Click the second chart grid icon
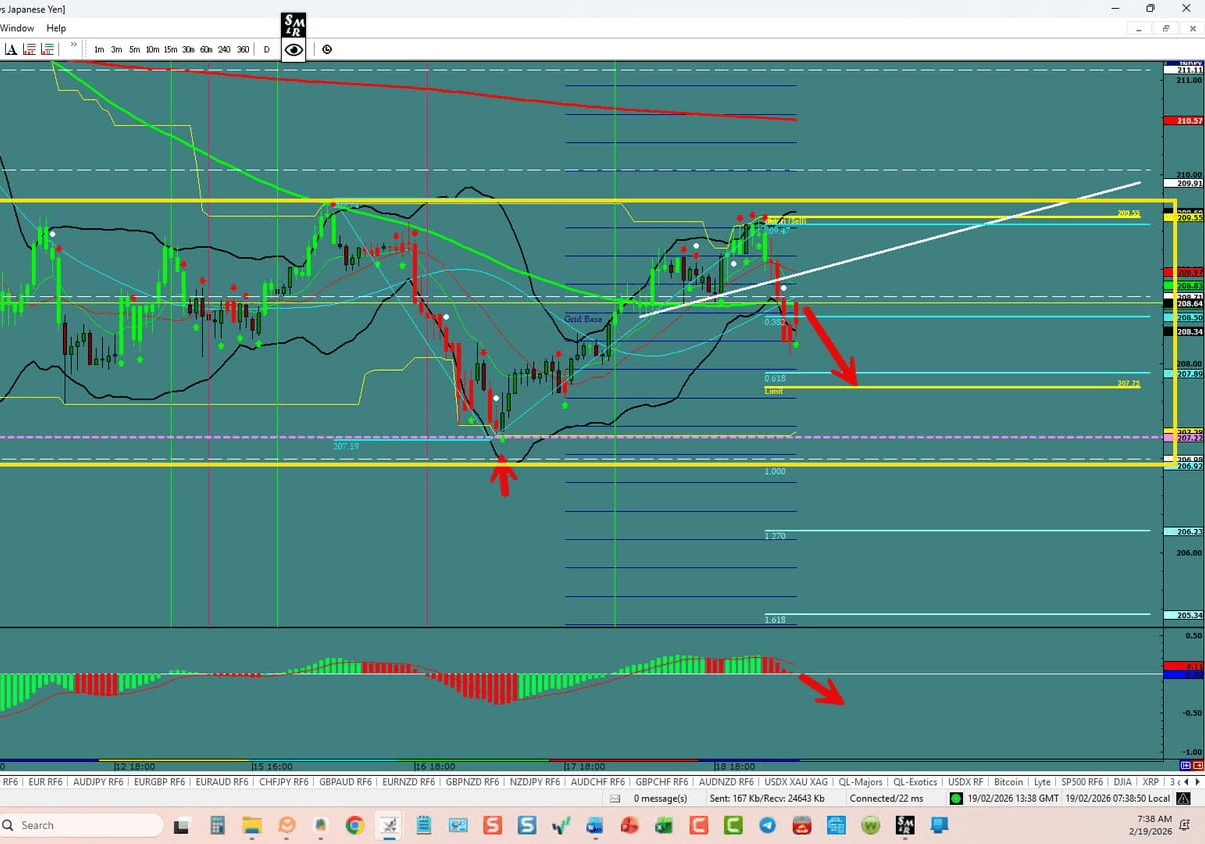This screenshot has width=1205, height=844. click(x=47, y=48)
